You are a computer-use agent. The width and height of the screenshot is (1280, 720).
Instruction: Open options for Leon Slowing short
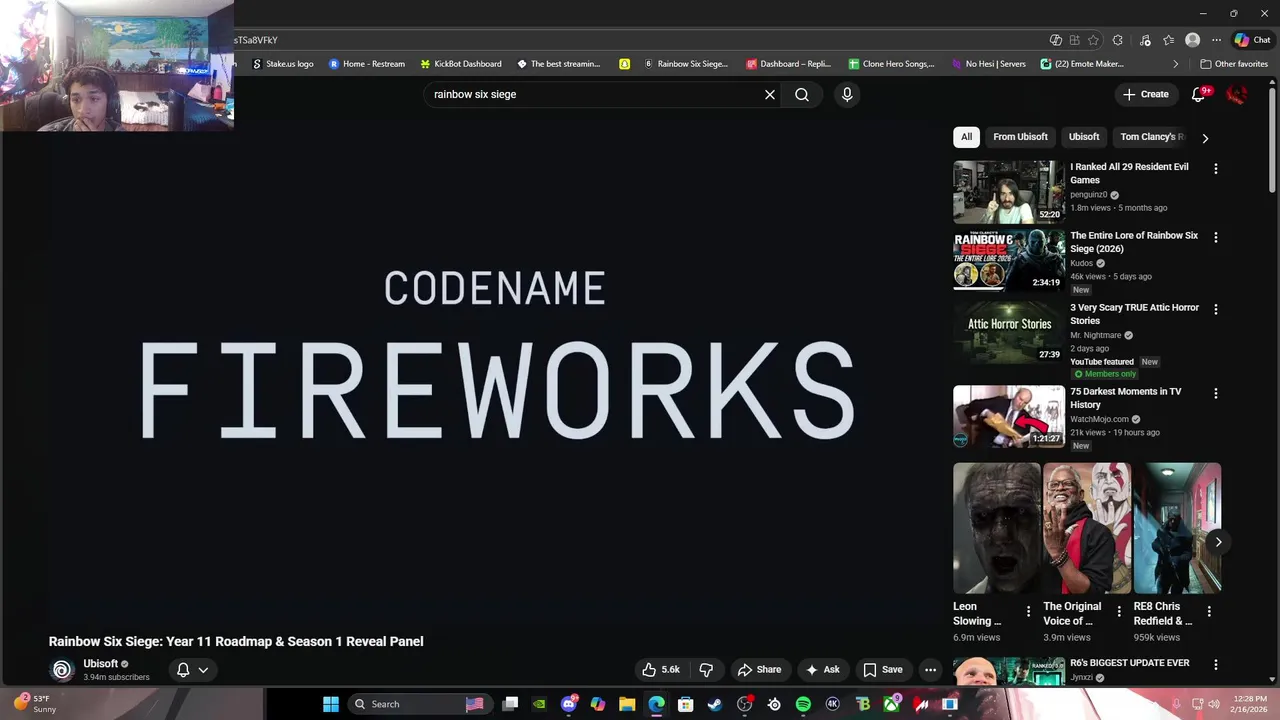click(1028, 611)
